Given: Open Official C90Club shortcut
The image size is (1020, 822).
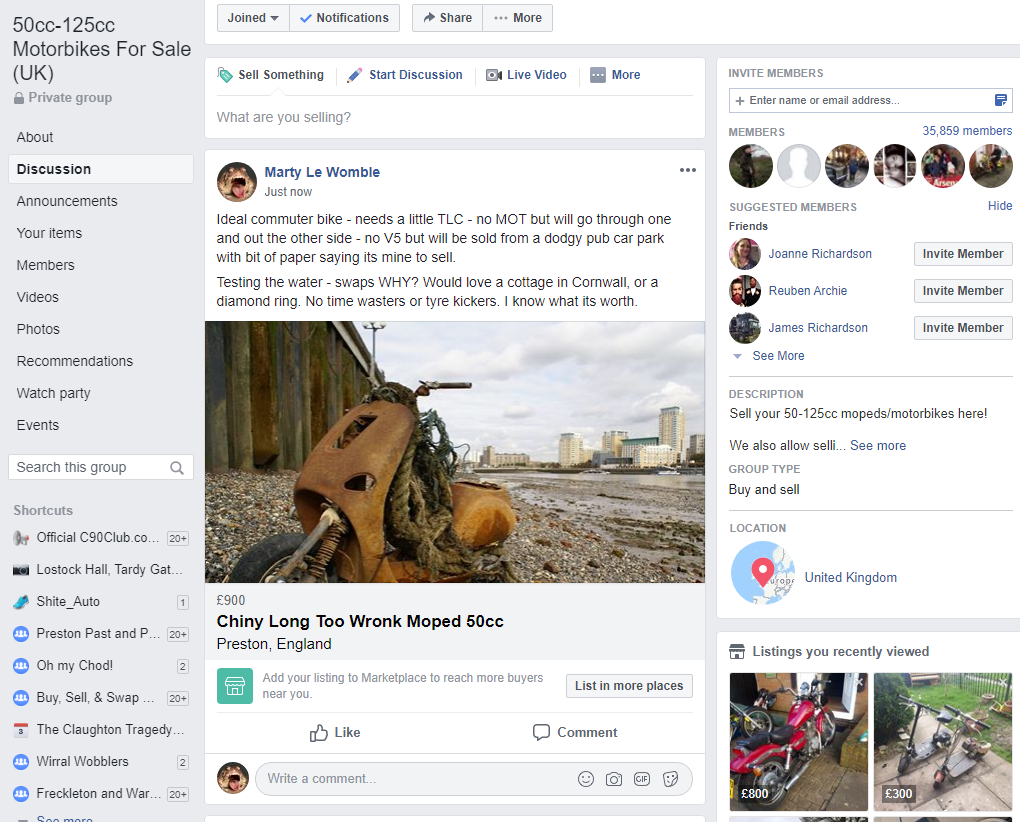Looking at the screenshot, I should coord(101,538).
